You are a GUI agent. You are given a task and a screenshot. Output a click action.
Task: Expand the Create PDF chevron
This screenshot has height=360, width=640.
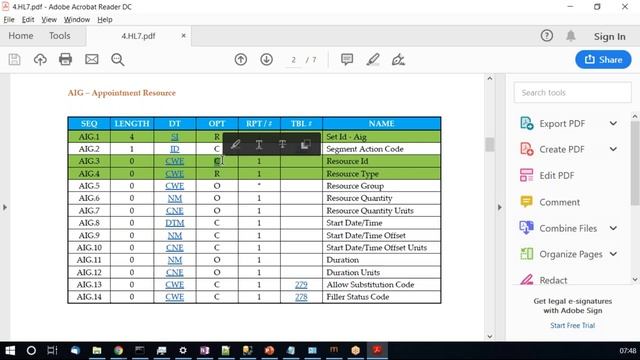[x=613, y=149]
